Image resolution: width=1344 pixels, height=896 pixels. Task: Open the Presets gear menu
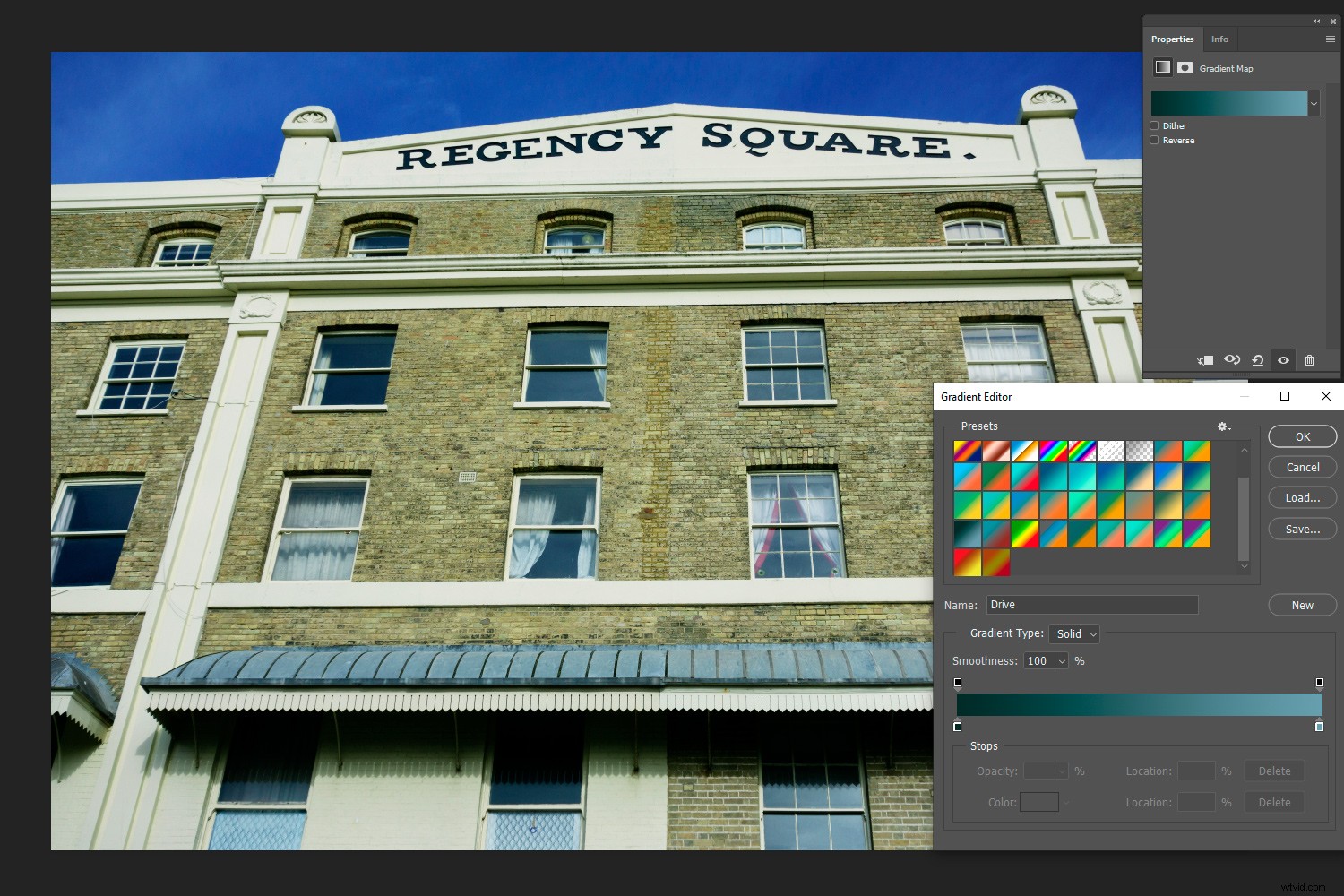pos(1222,426)
